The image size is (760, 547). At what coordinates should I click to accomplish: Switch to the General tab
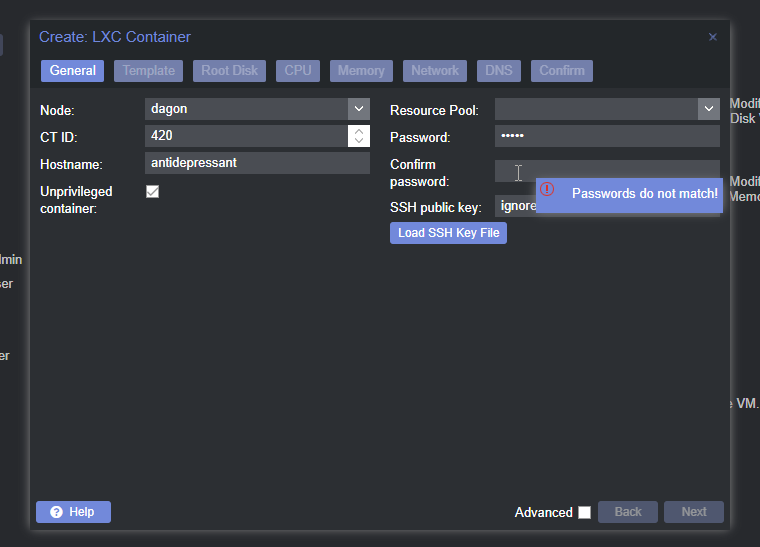click(x=73, y=71)
